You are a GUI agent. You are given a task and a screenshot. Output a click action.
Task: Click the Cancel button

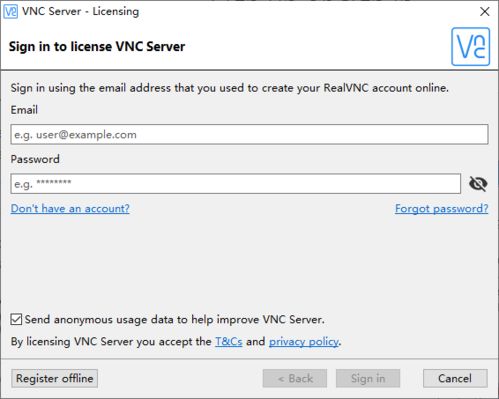pyautogui.click(x=455, y=378)
